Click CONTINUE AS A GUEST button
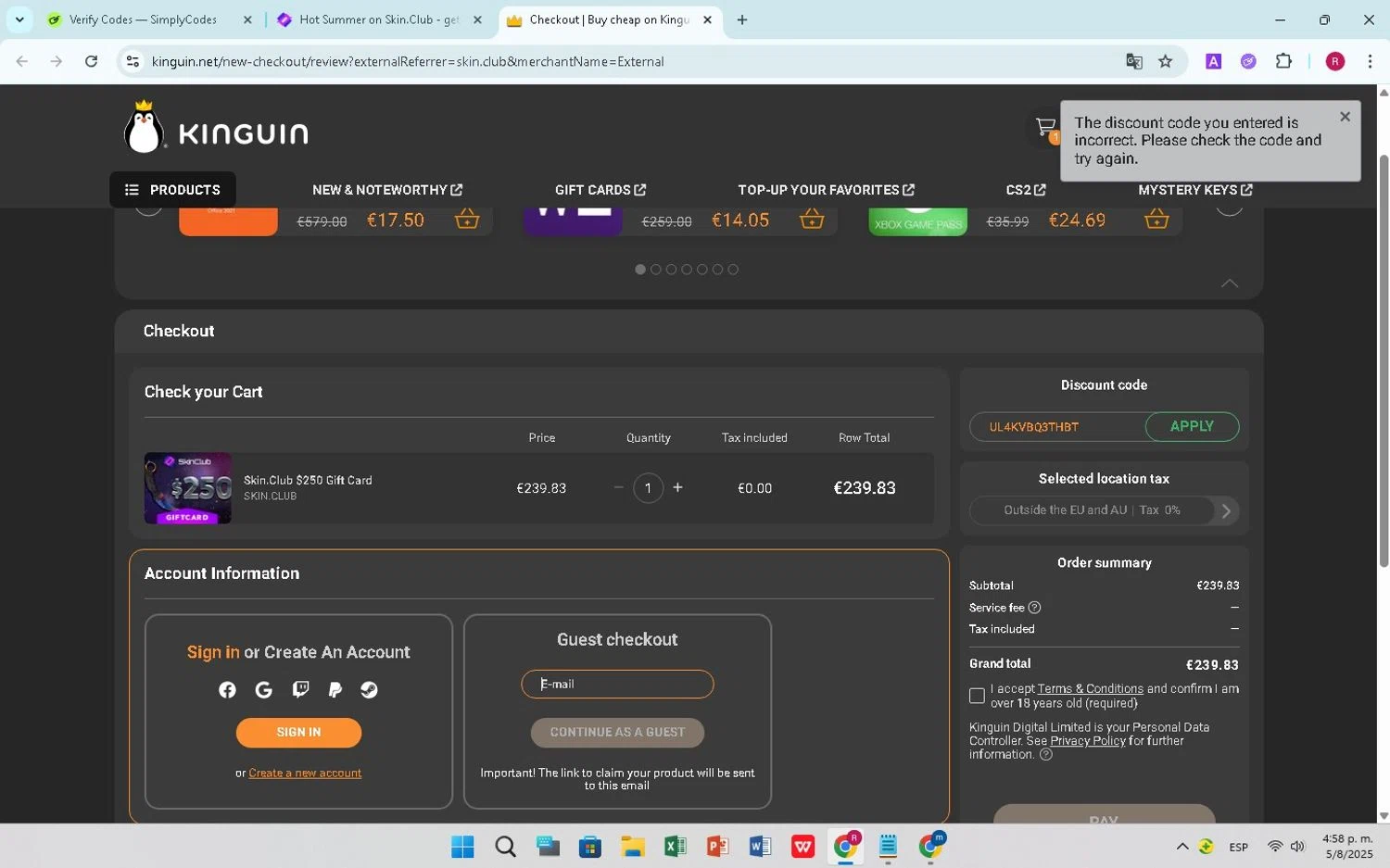Screen dimensions: 1390x868 point(617,732)
